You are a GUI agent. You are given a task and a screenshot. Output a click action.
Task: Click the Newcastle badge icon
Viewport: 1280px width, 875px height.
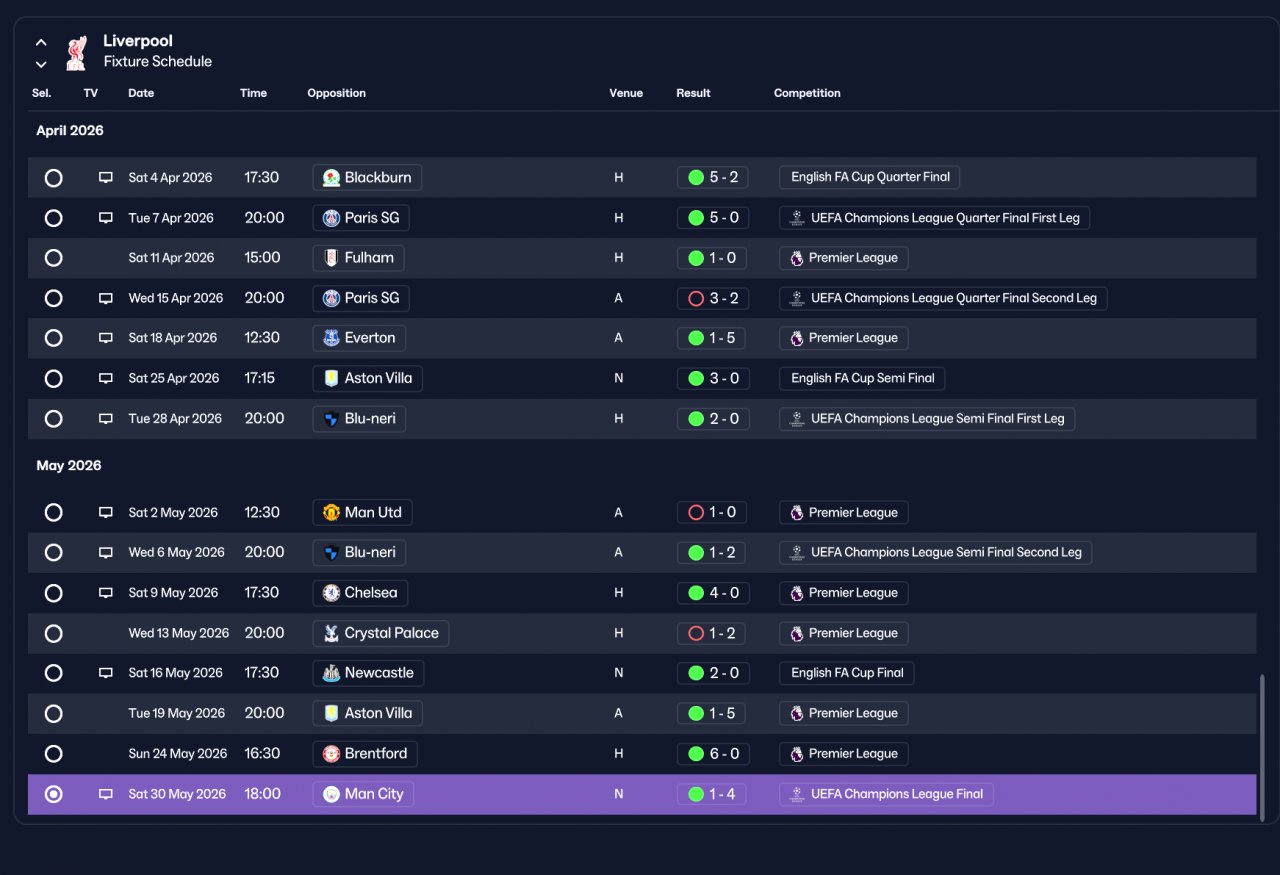331,673
